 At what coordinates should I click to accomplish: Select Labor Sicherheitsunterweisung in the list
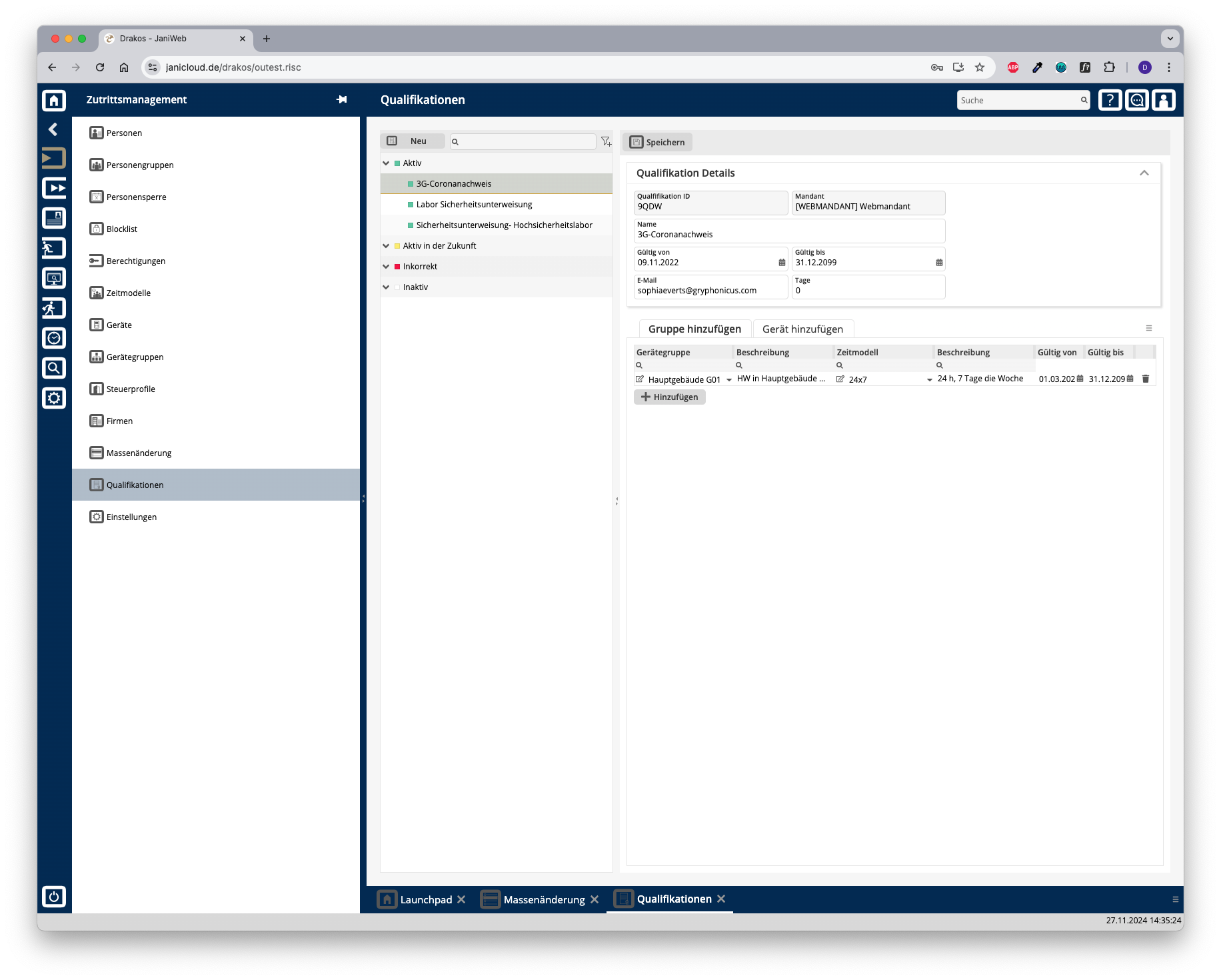(474, 205)
